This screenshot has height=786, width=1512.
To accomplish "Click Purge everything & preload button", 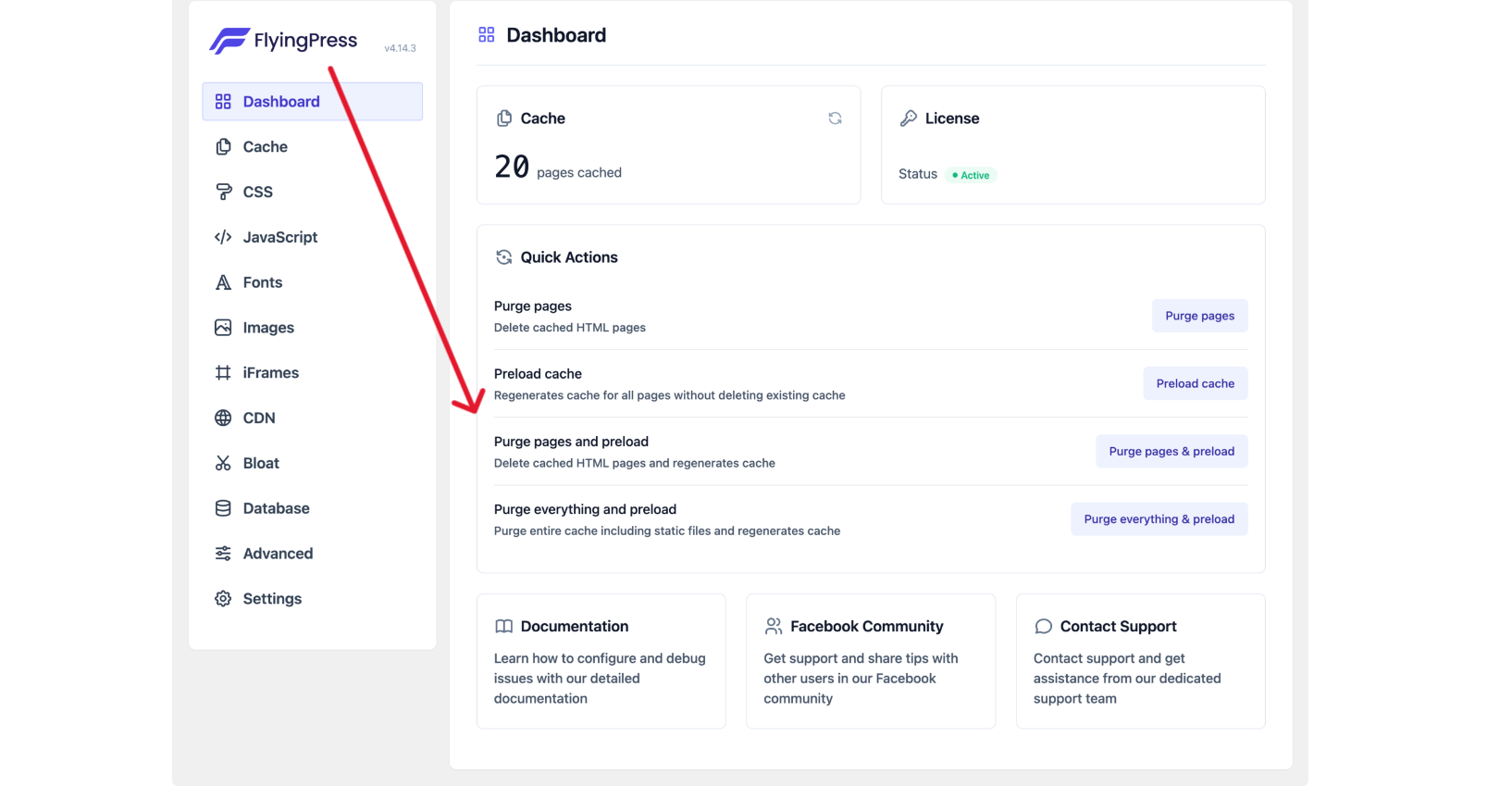I will [x=1159, y=519].
